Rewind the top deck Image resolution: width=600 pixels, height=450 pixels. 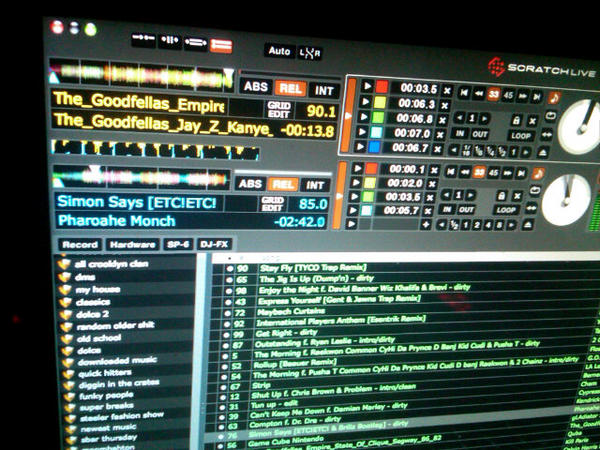pyautogui.click(x=479, y=93)
